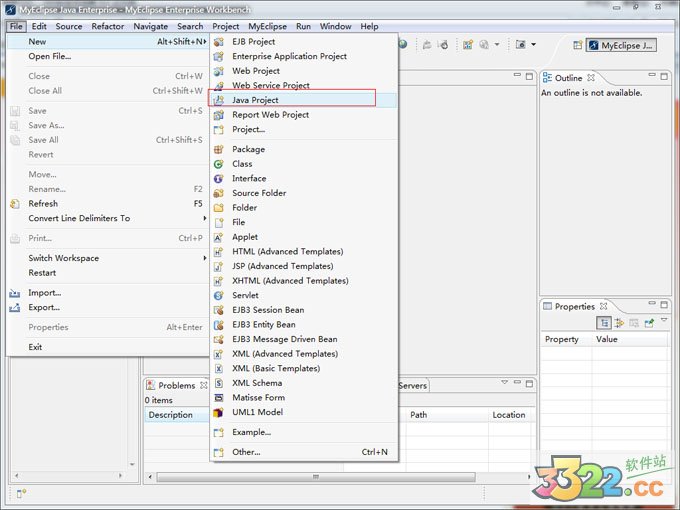Open the Navigate menu
Image resolution: width=680 pixels, height=510 pixels.
(x=150, y=26)
